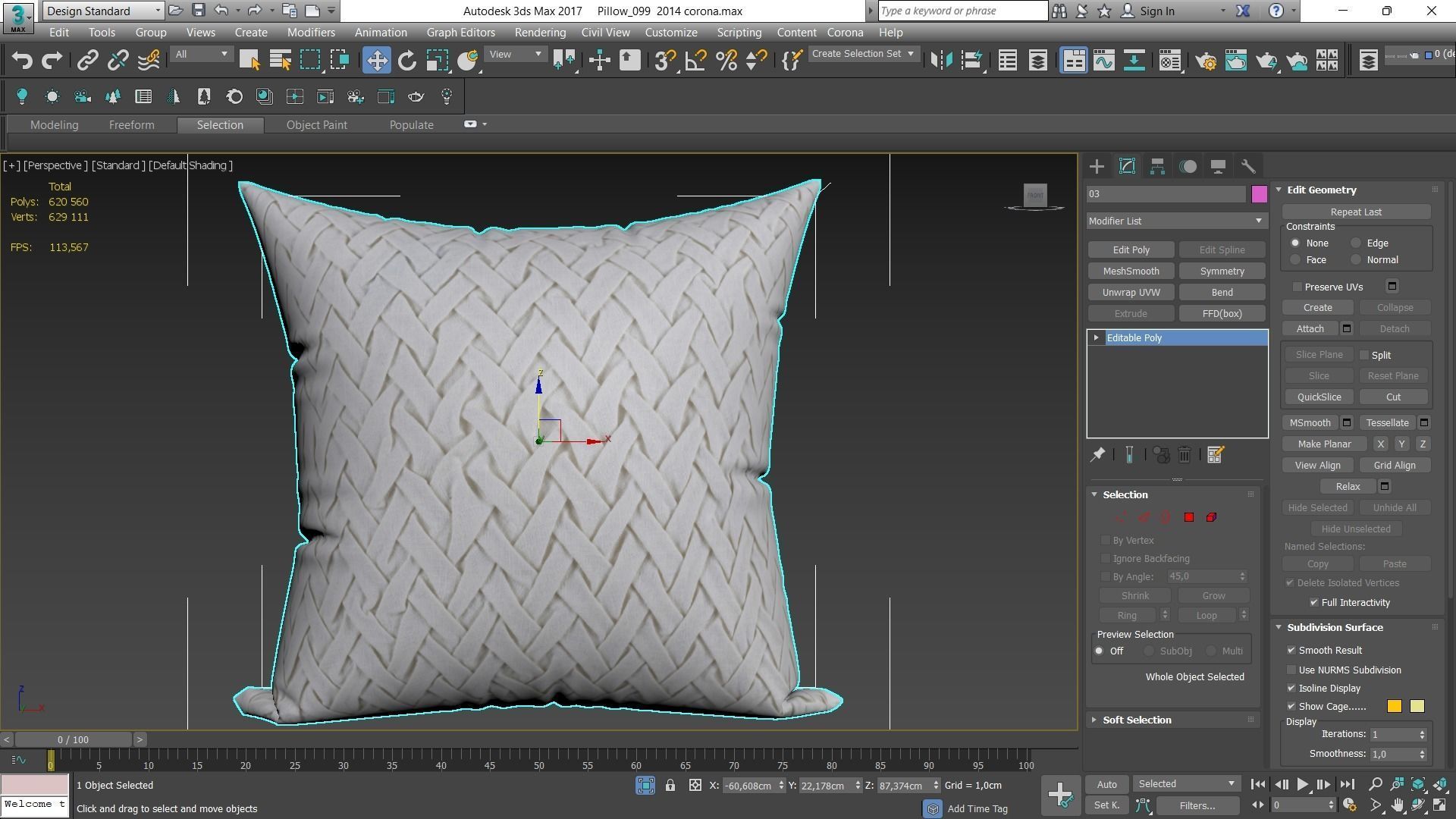The image size is (1456, 819).
Task: Open the Hierarchy command panel tab
Action: pyautogui.click(x=1157, y=166)
